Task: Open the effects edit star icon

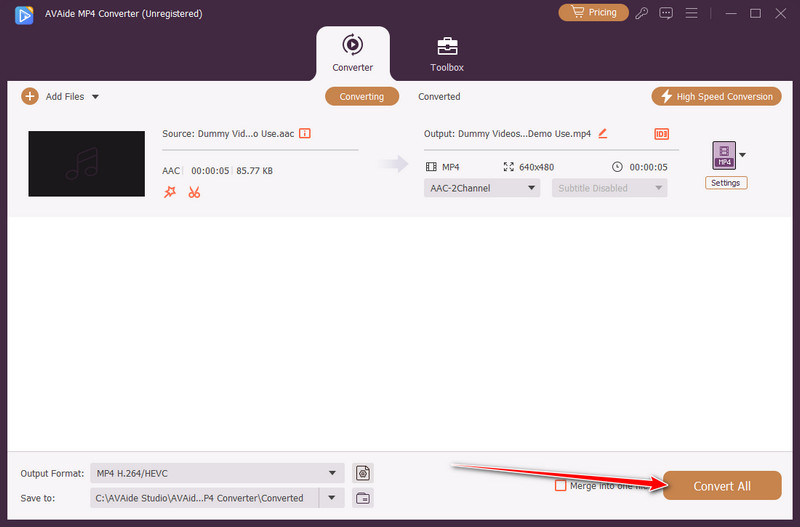Action: (170, 192)
